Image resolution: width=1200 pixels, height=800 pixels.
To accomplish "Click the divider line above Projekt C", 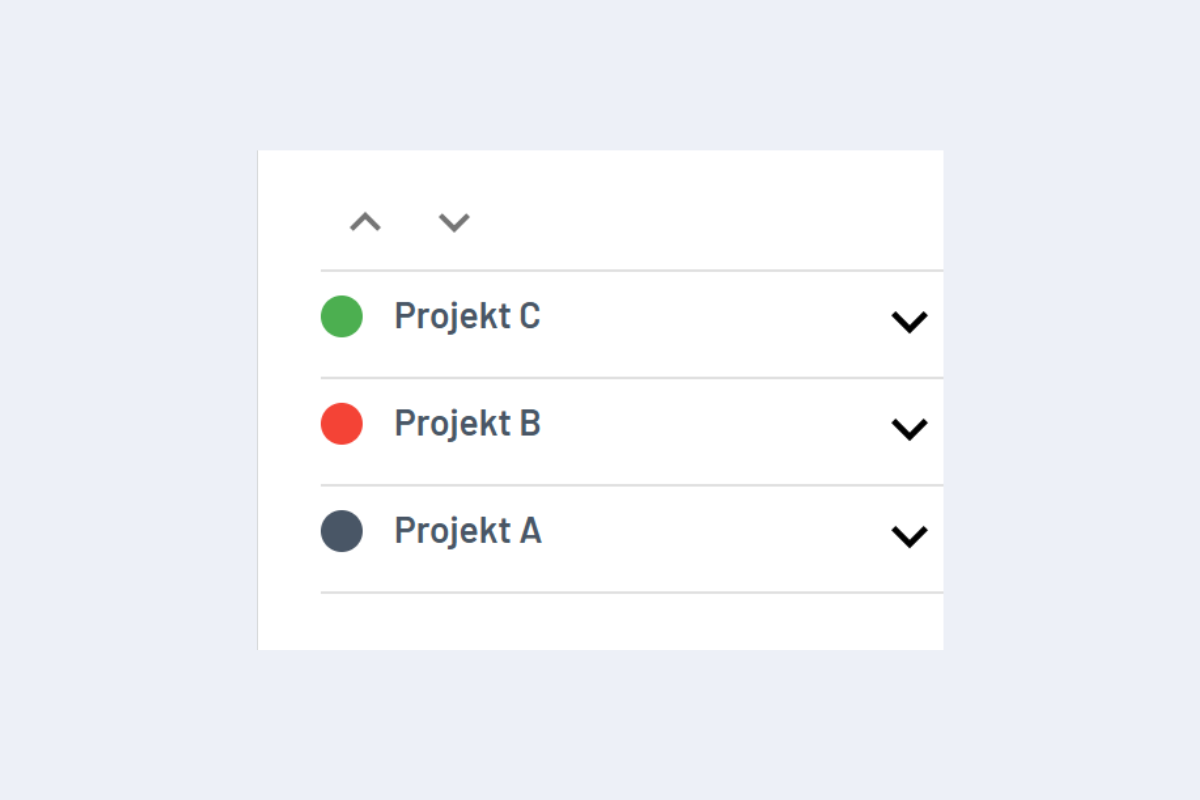I will [630, 270].
